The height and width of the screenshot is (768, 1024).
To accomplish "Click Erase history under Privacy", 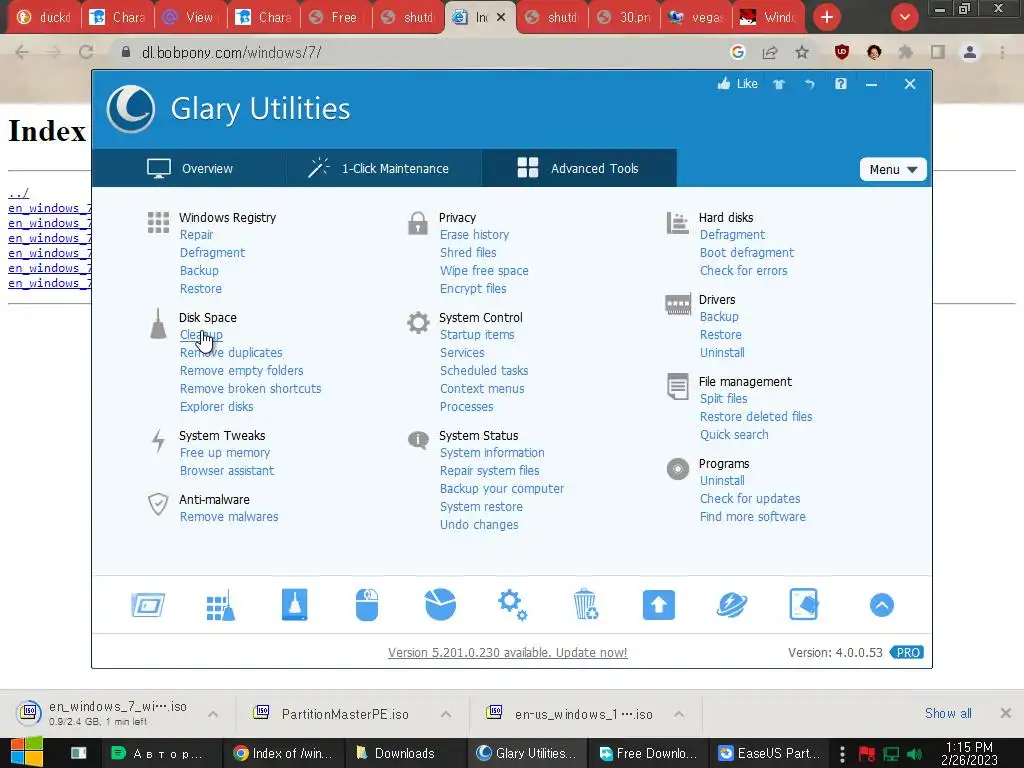I will [474, 234].
